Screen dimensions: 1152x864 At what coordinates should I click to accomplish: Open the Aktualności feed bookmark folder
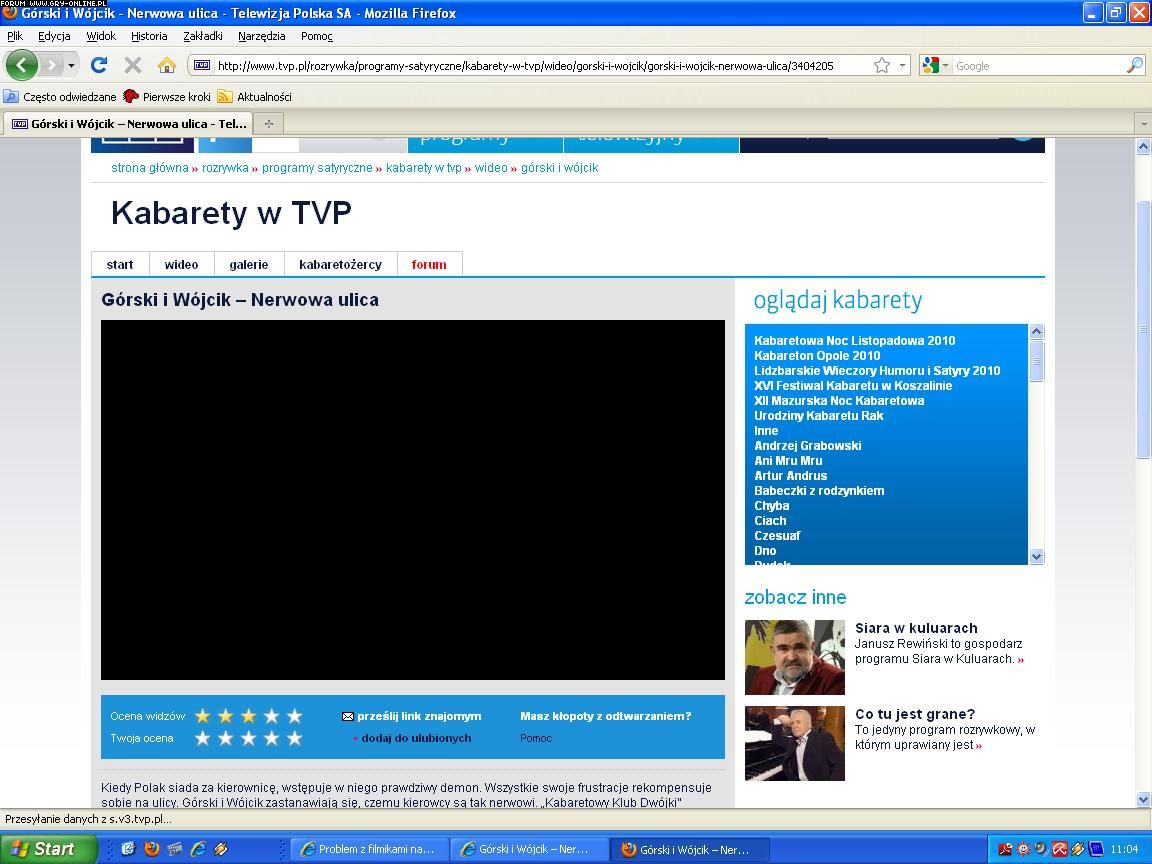point(255,96)
